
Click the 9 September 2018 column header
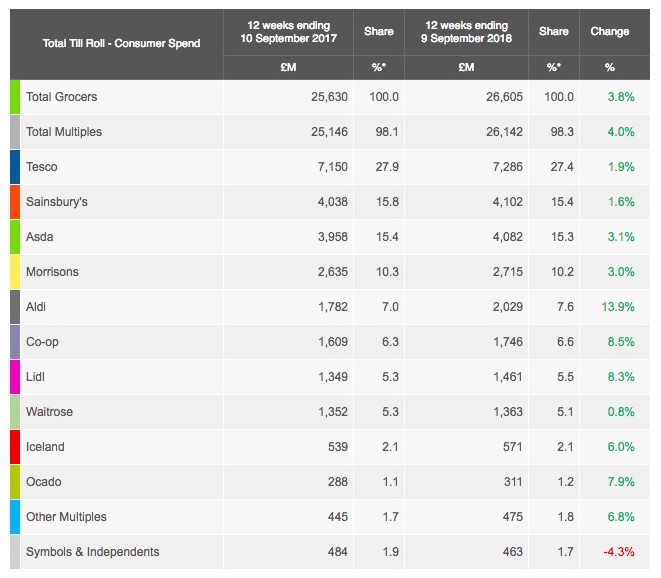(466, 32)
